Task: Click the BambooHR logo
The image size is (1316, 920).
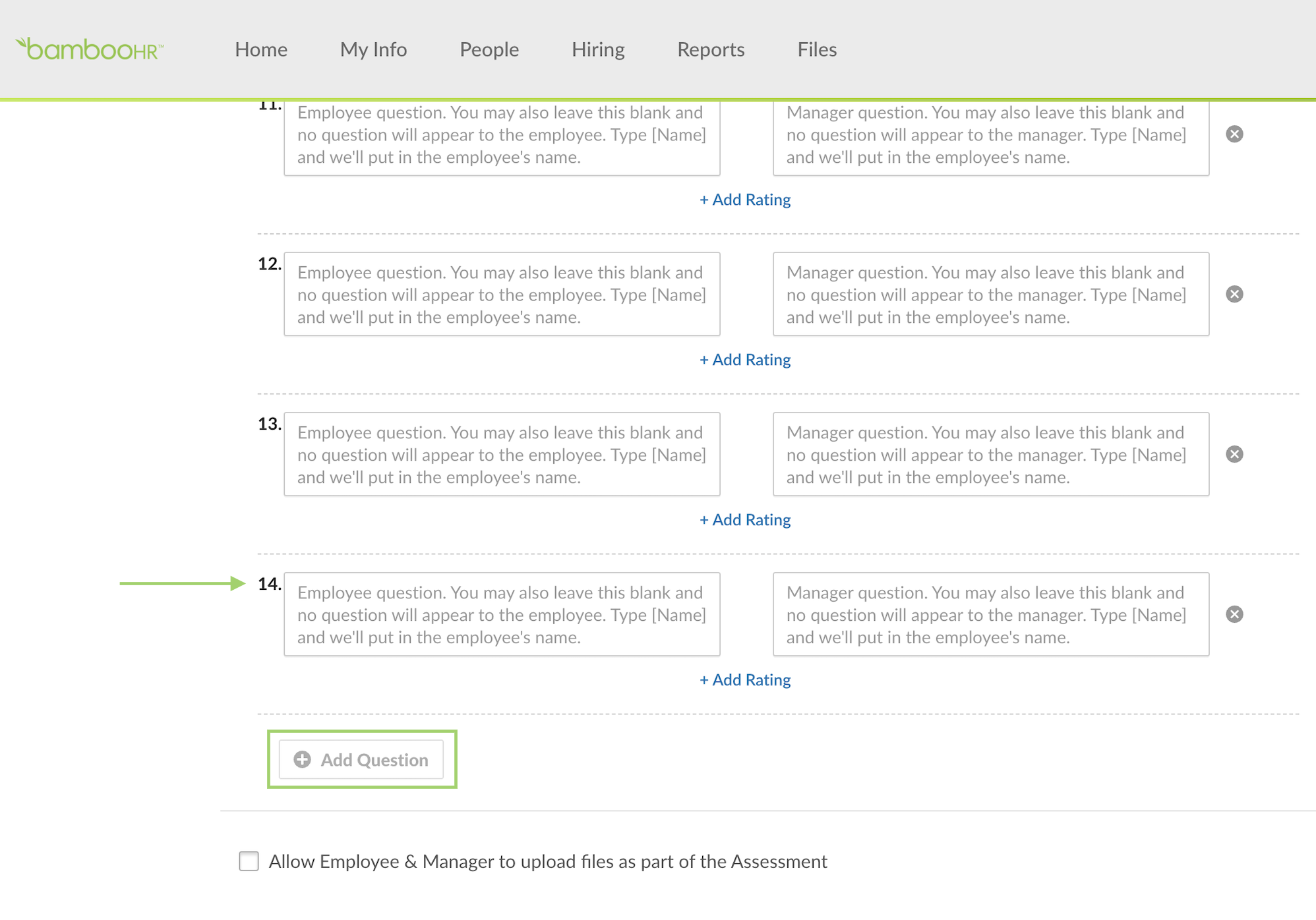Action: tap(90, 49)
